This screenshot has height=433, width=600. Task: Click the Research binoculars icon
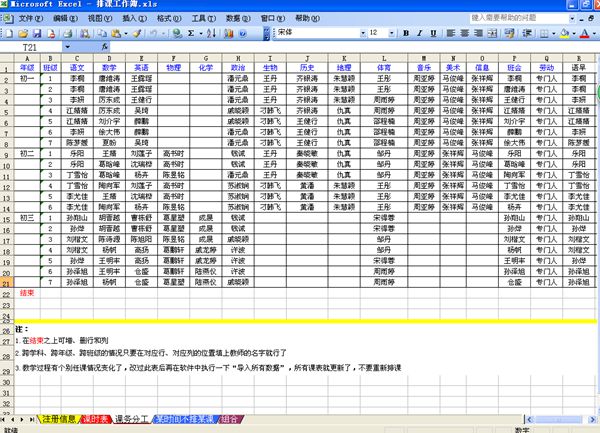click(85, 34)
